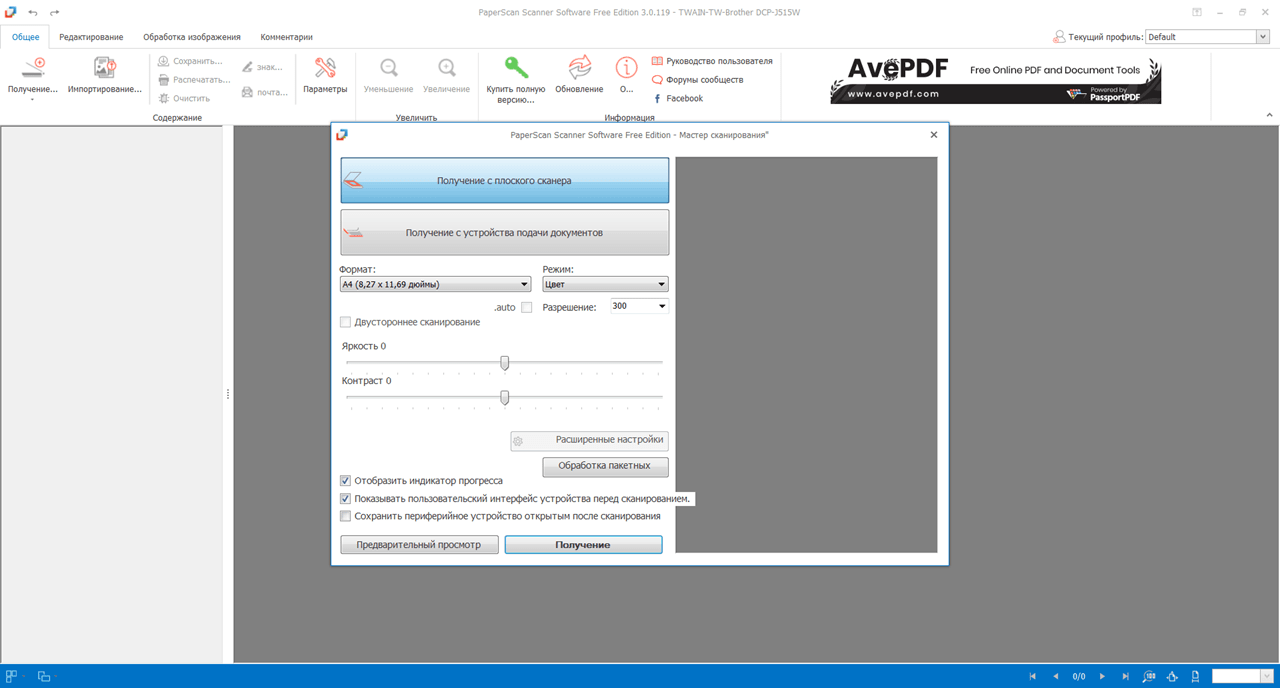Click the PaperScan logo icon in title bar
1280x688 pixels.
click(10, 12)
